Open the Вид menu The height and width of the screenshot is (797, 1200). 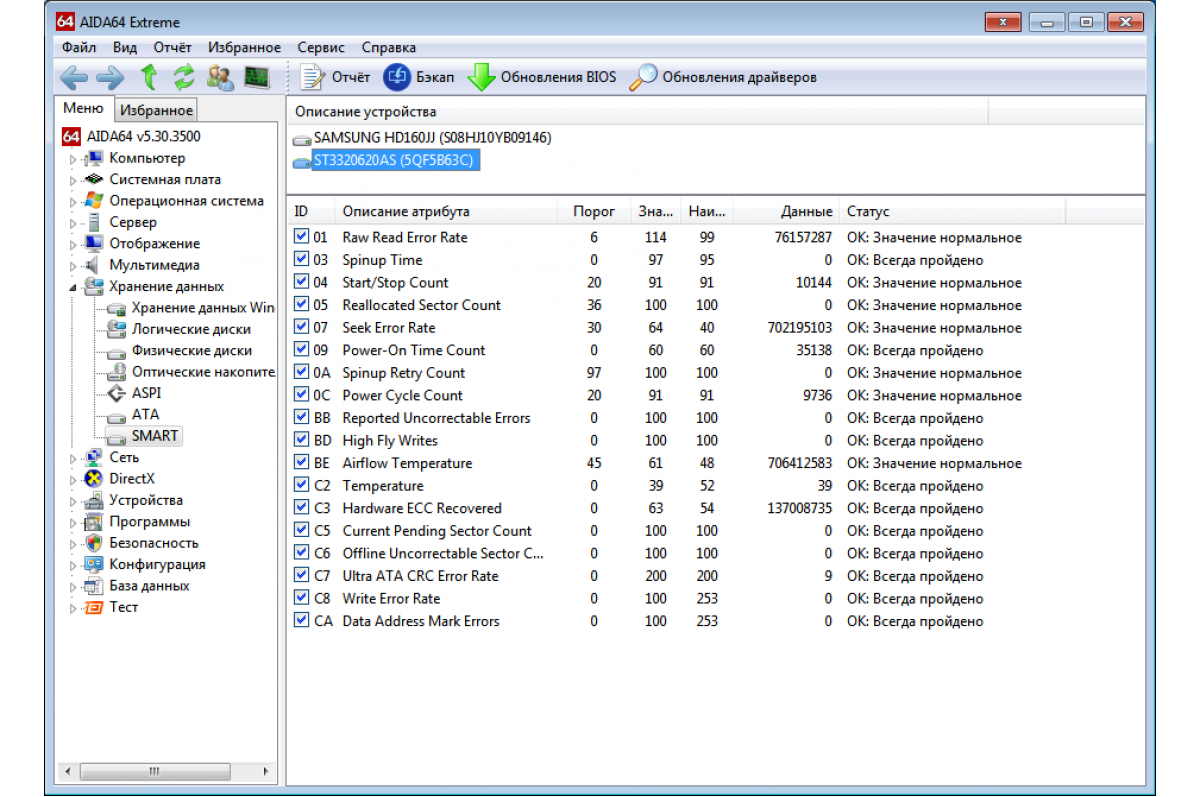tap(125, 47)
